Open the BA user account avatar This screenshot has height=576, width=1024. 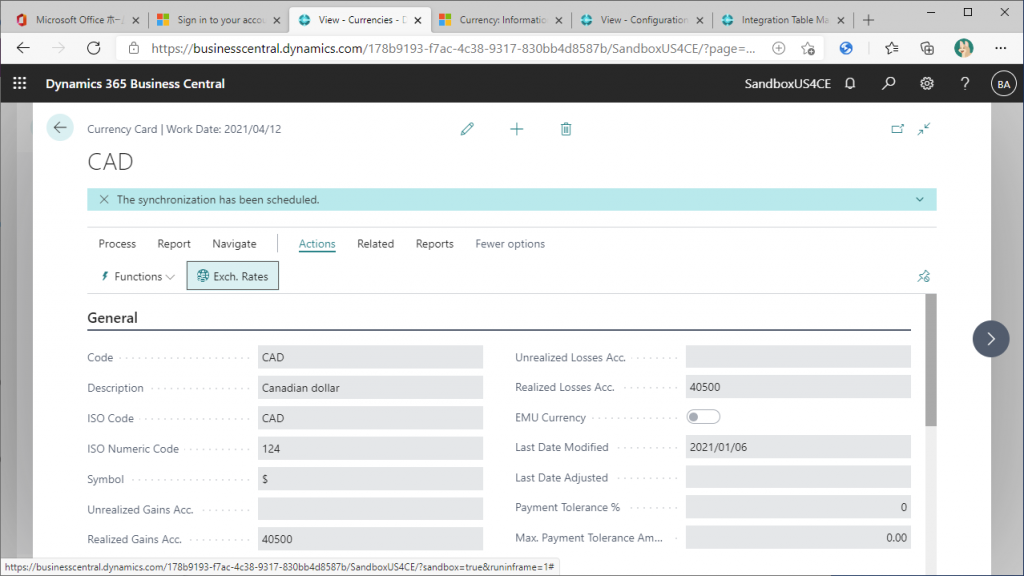[1004, 84]
